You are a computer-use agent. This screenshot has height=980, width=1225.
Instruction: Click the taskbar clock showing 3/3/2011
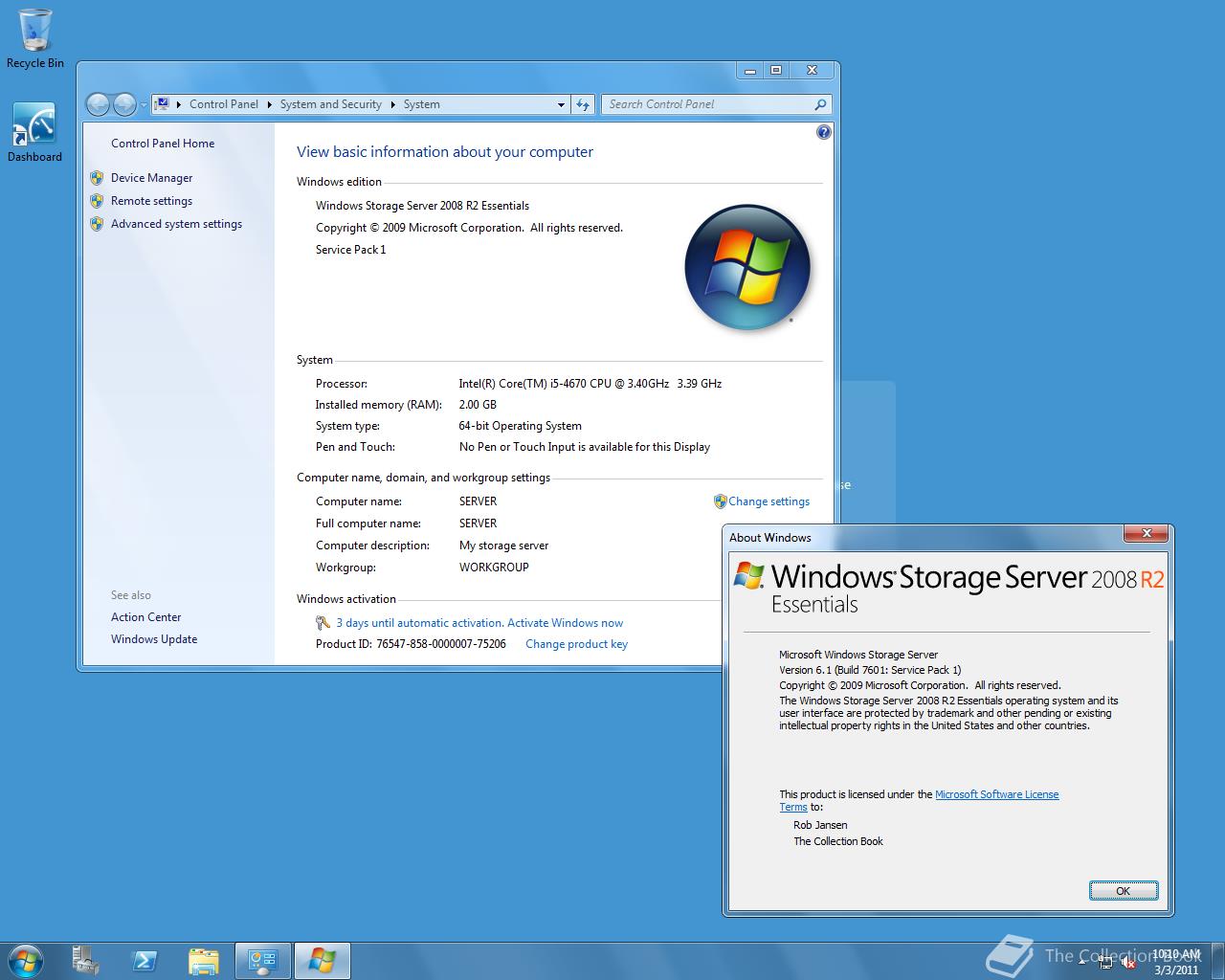click(1176, 962)
